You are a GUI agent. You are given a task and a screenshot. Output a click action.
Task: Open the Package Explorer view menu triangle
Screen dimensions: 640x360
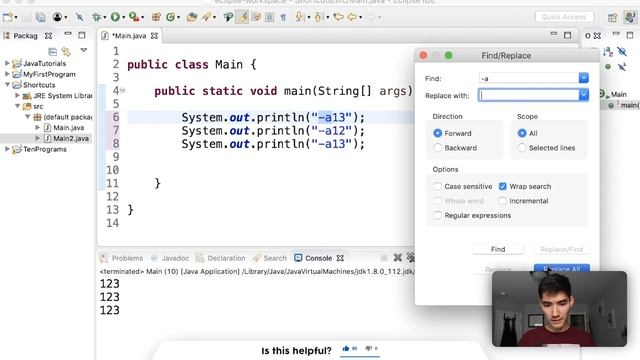point(84,51)
